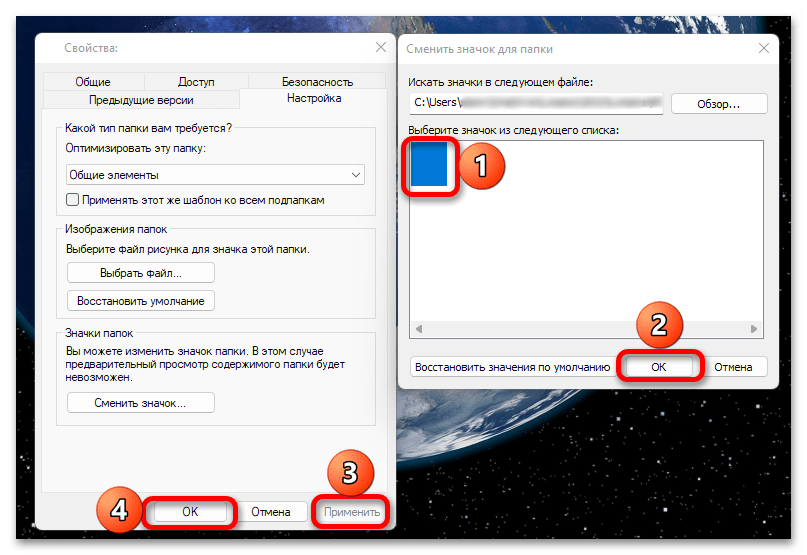
Task: Close the Свойства properties window
Action: (381, 47)
